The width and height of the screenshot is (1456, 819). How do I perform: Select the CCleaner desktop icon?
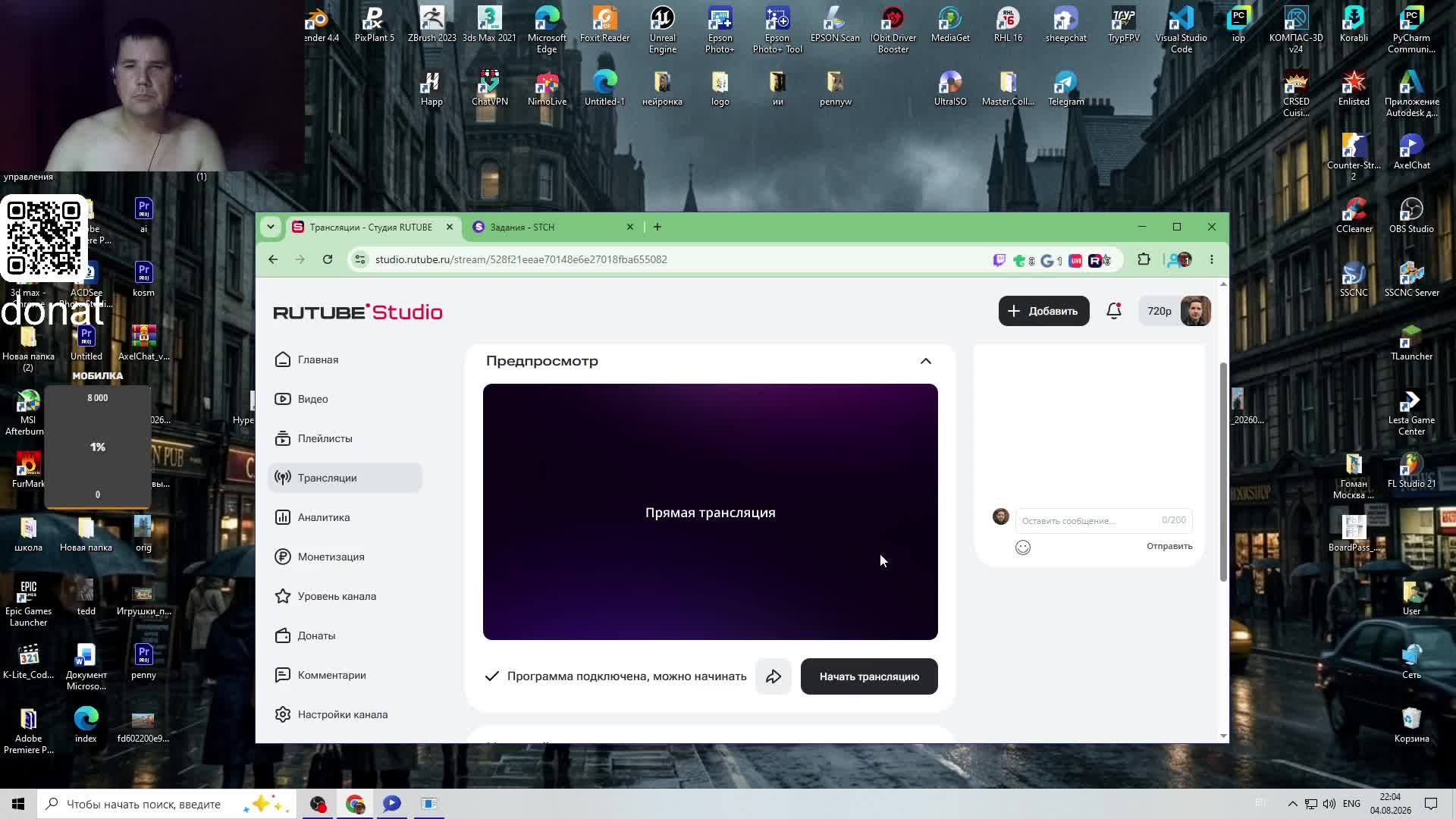(x=1354, y=215)
